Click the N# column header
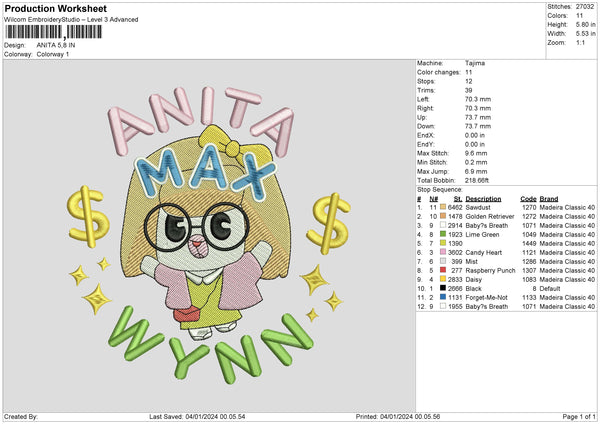Image resolution: width=600 pixels, height=424 pixels. (x=434, y=199)
